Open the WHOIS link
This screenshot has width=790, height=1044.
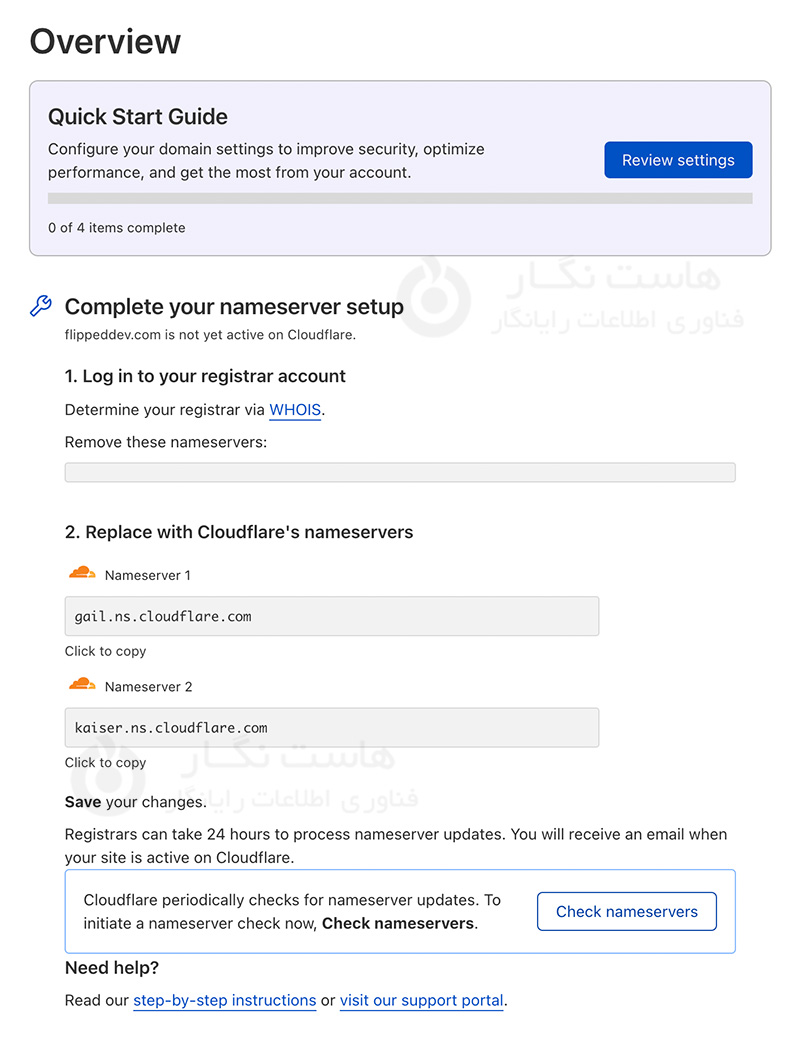pyautogui.click(x=295, y=410)
